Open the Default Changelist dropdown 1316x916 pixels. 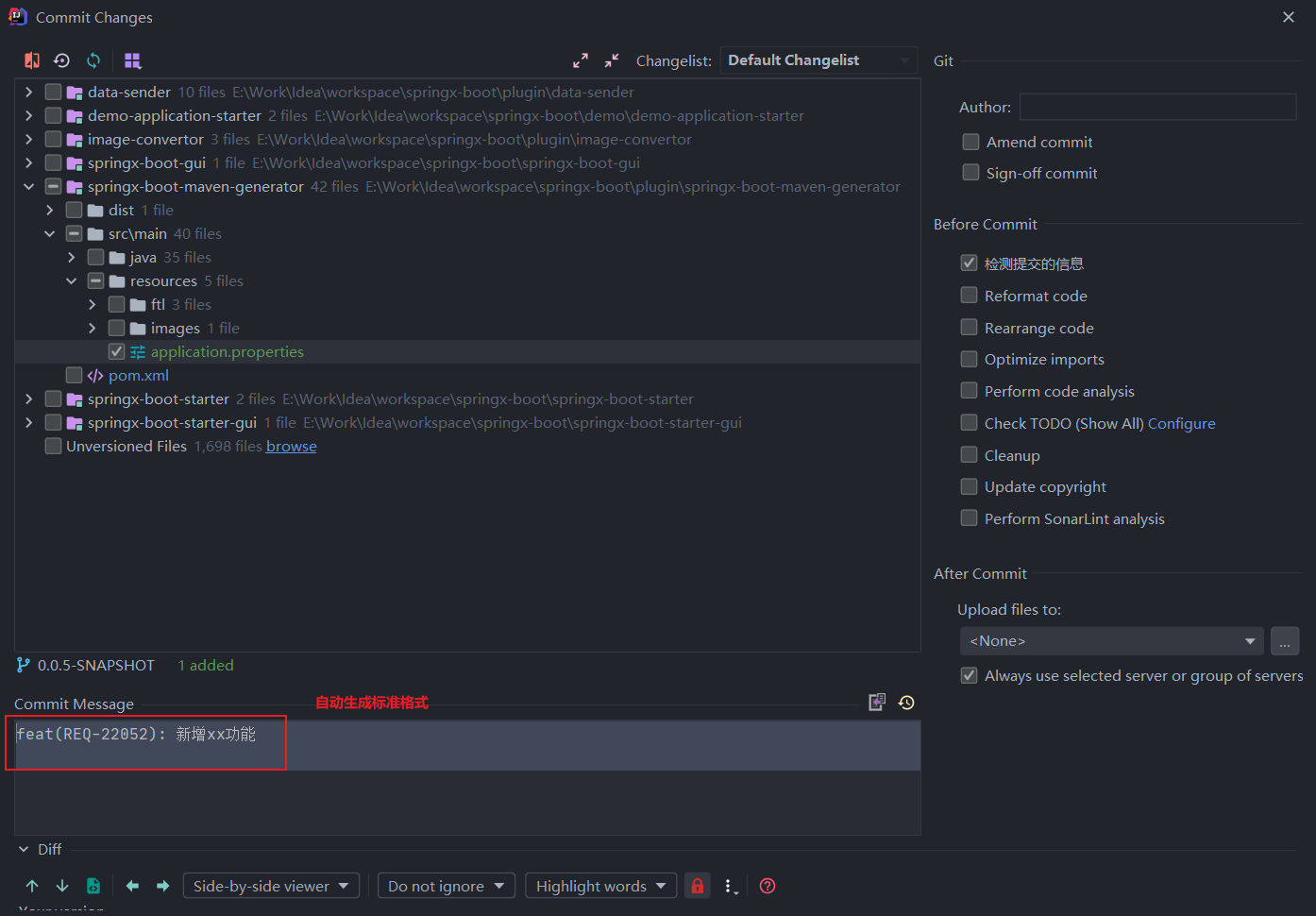pyautogui.click(x=818, y=60)
